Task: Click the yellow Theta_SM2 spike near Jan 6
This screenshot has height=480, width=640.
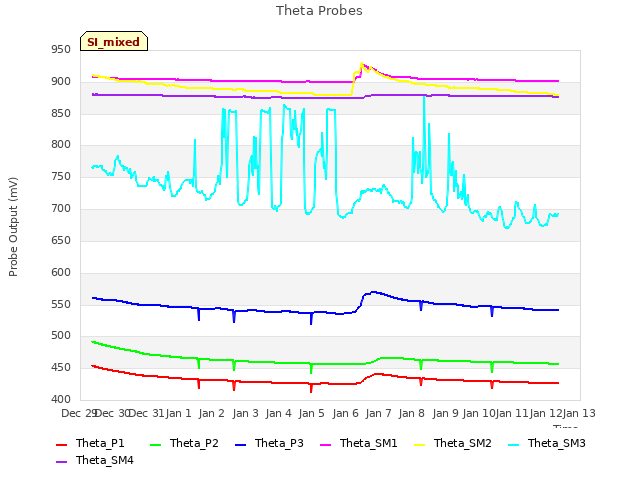Action: [x=362, y=64]
